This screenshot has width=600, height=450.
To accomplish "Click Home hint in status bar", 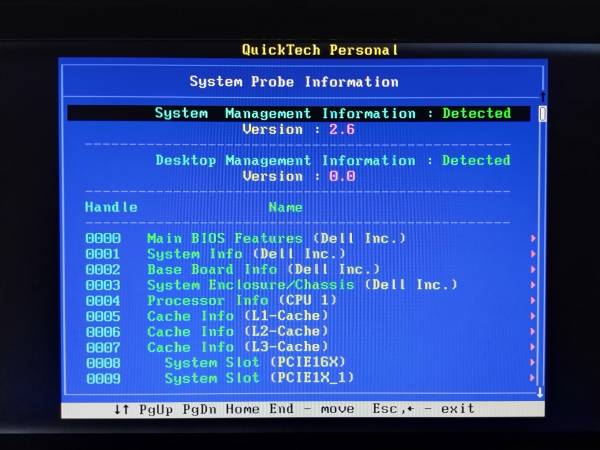I will click(242, 409).
